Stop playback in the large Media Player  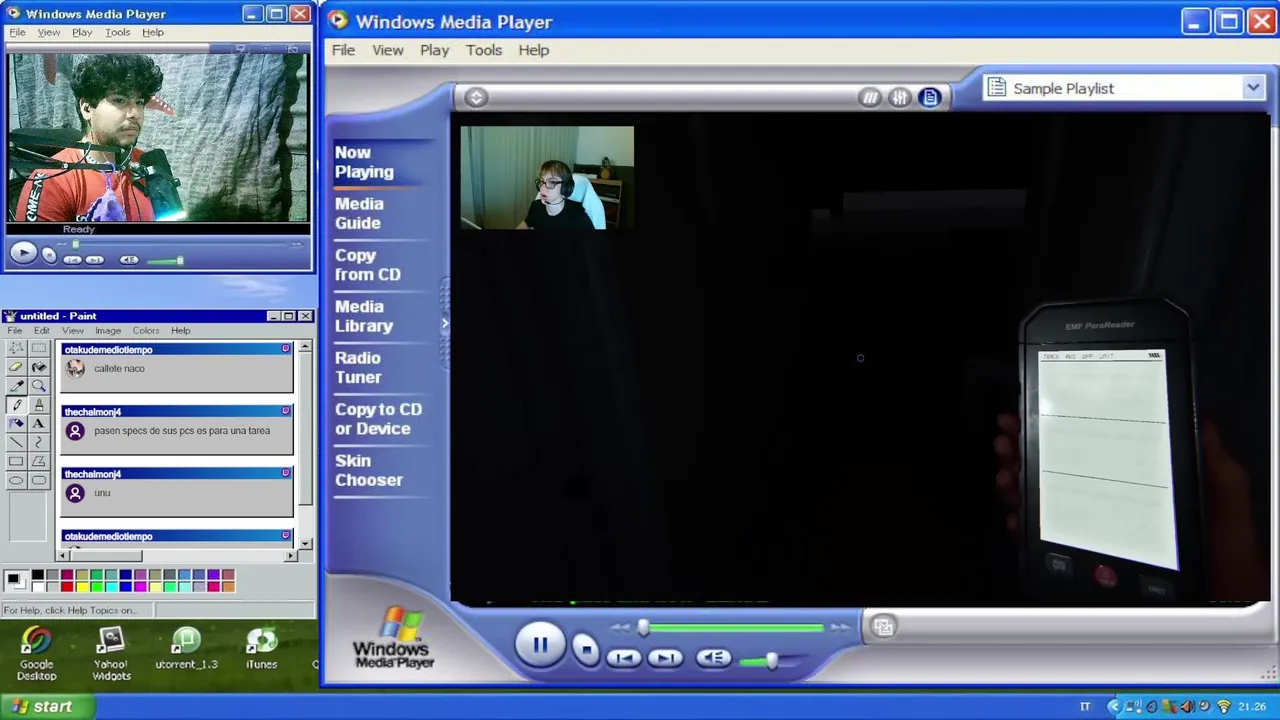586,651
